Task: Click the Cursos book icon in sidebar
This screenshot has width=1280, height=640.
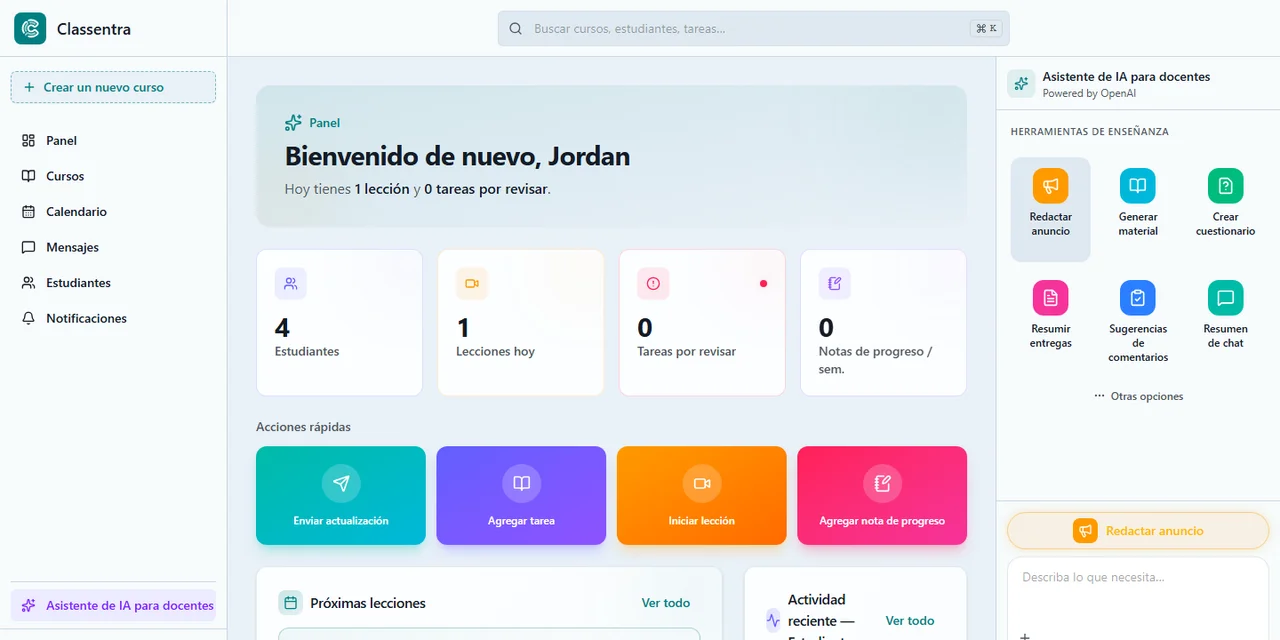Action: click(x=28, y=176)
